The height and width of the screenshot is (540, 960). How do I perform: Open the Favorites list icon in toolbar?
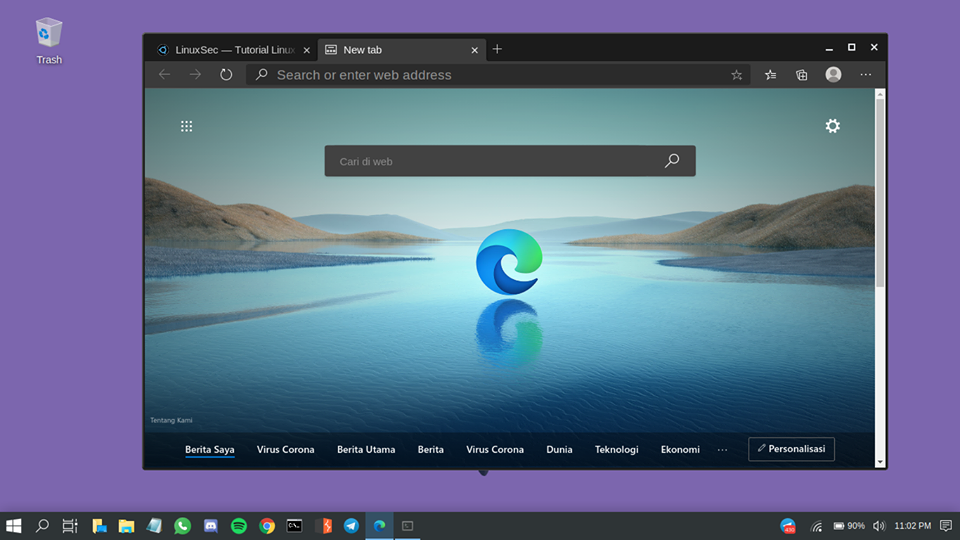[x=770, y=75]
